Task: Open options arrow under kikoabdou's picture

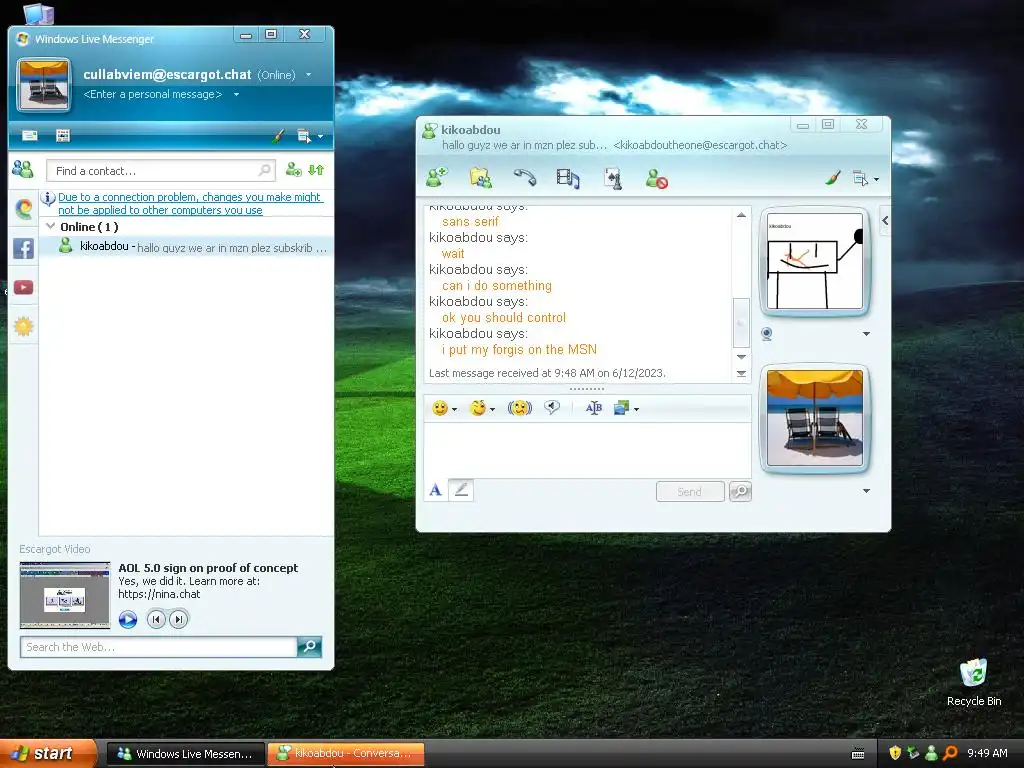Action: 866,334
